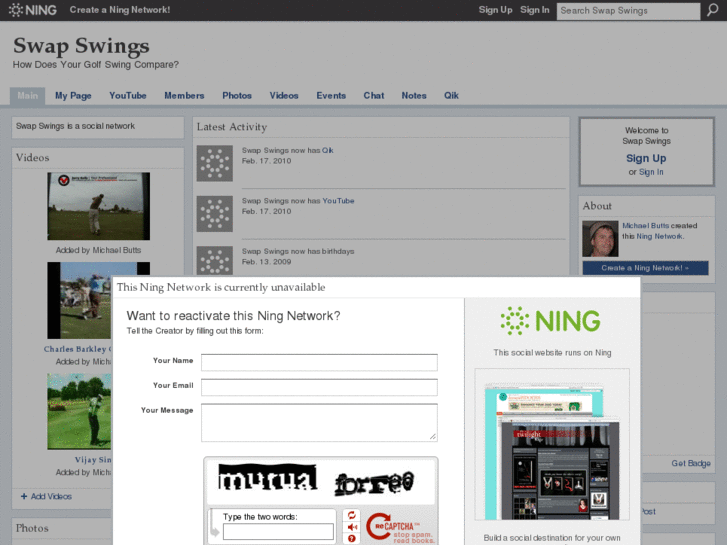Screen dimensions: 727x545
Task: Click Sign In in the top bar
Action: pos(535,10)
